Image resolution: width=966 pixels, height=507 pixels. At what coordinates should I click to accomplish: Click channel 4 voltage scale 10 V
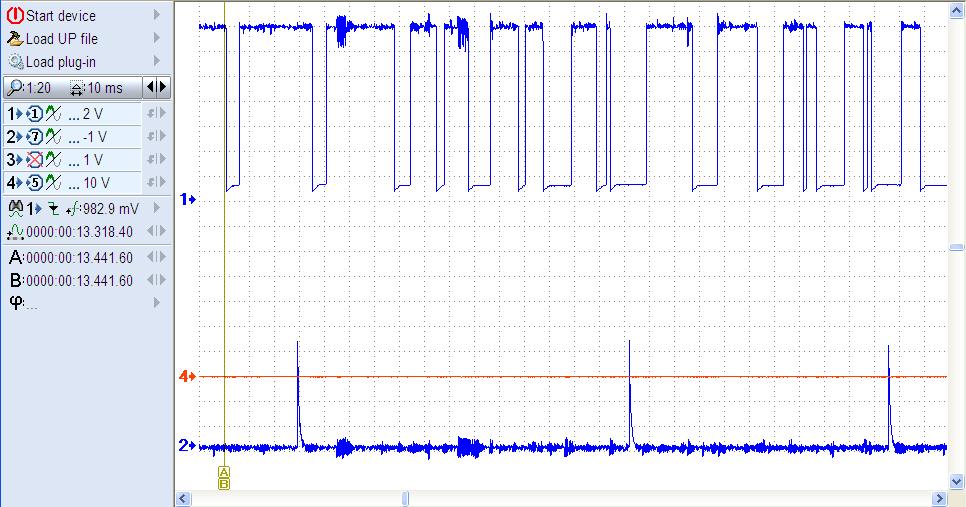[97, 183]
